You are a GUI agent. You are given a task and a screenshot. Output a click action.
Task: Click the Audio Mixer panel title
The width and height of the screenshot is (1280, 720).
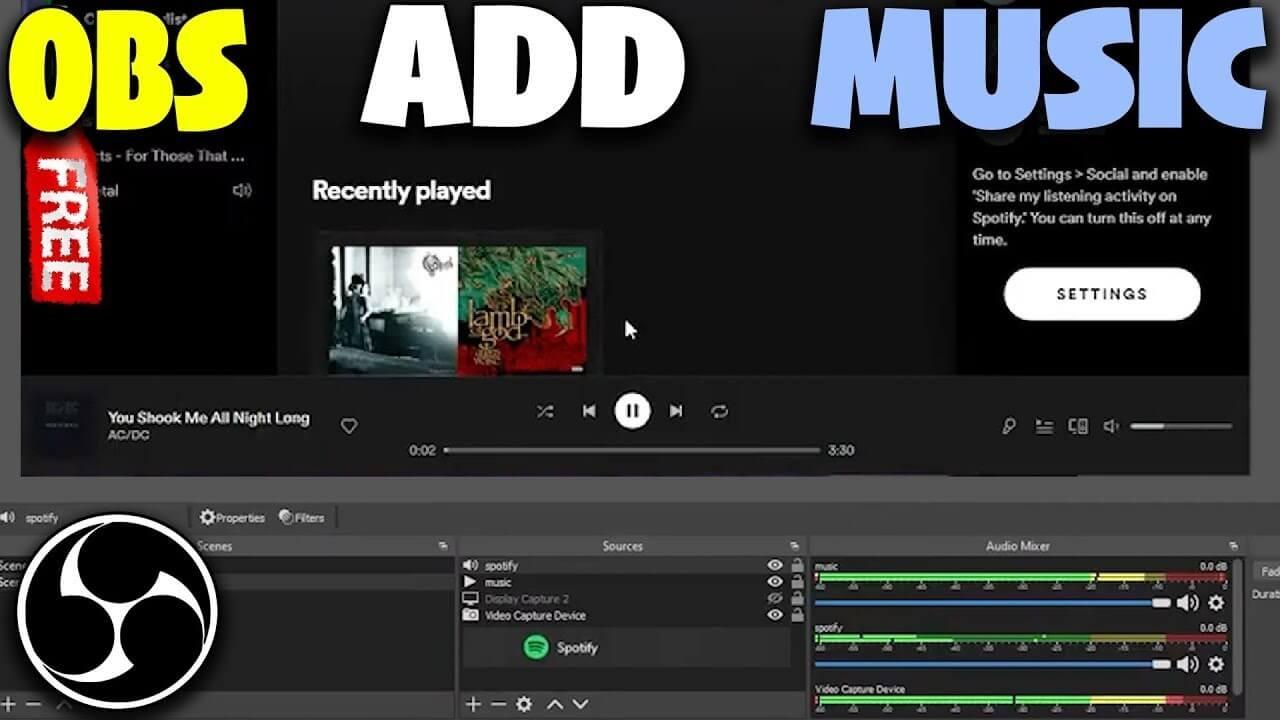pyautogui.click(x=1018, y=546)
